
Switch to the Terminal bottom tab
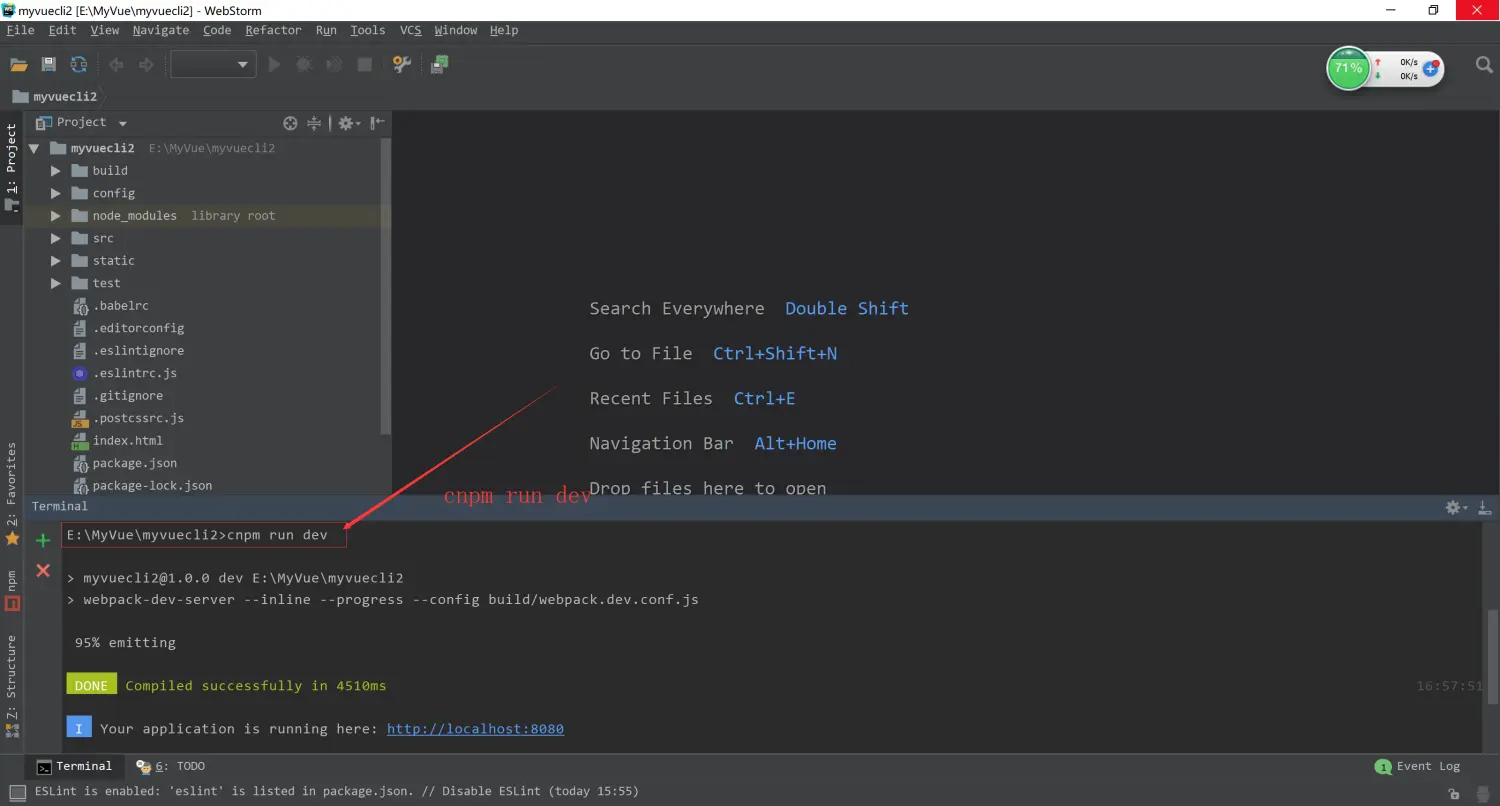[74, 767]
